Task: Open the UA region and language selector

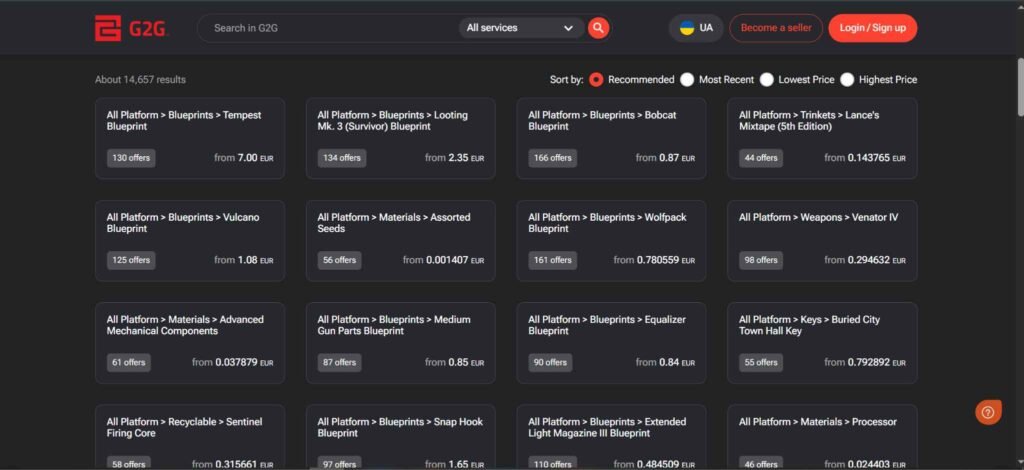Action: tap(696, 28)
